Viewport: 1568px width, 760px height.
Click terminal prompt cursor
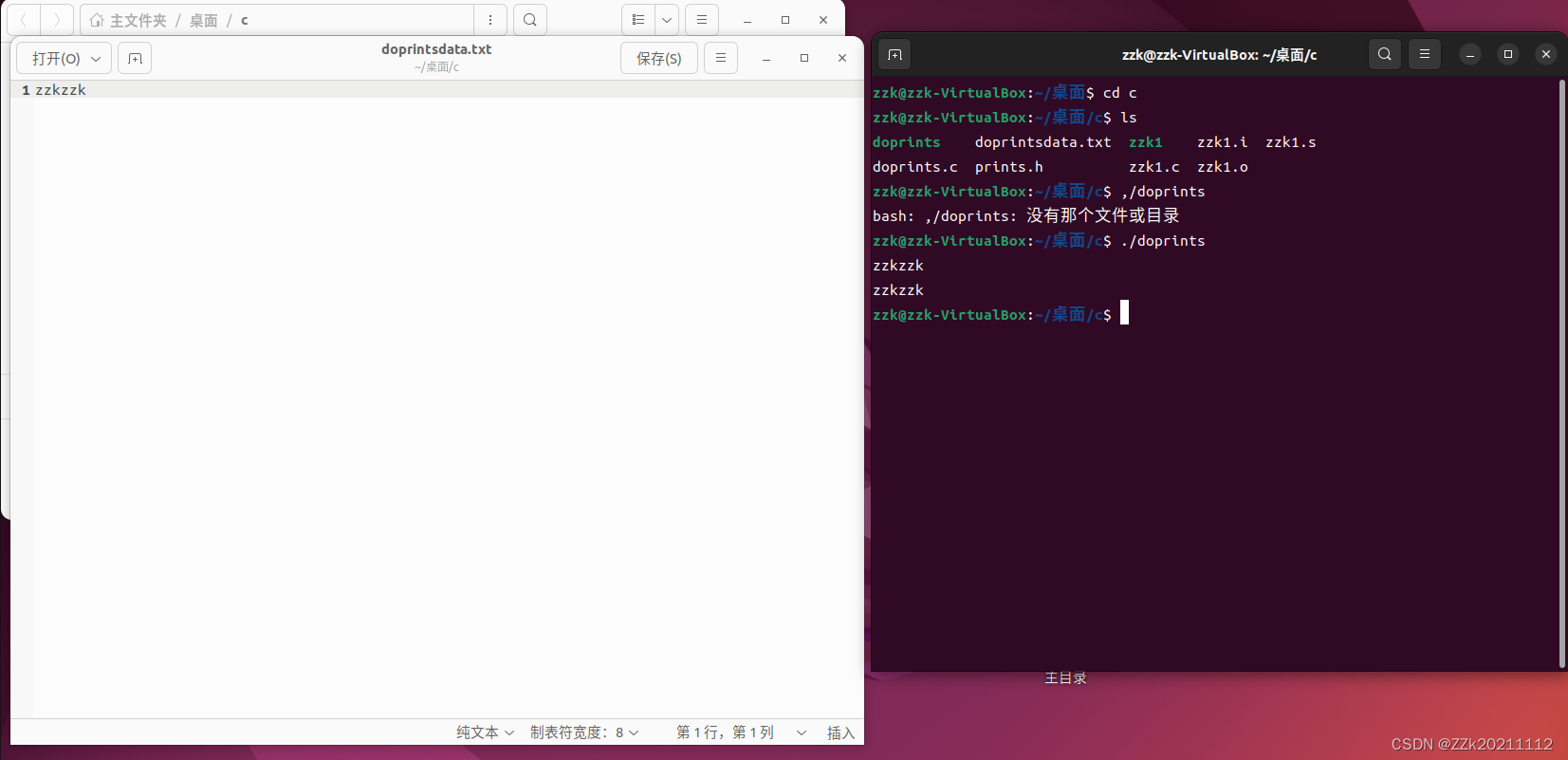pos(1124,313)
